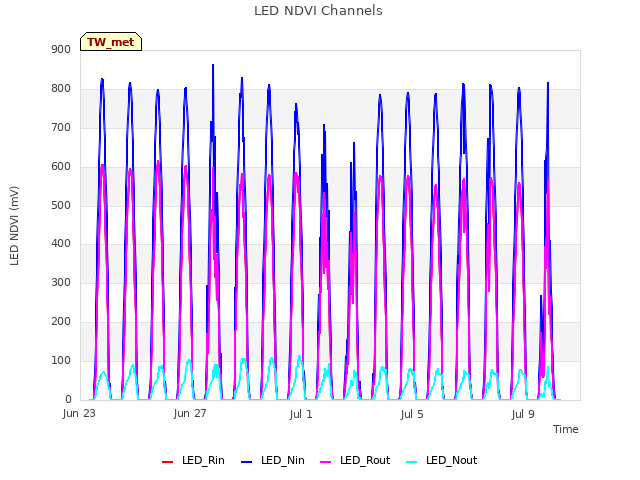
Task: Click the cyan LED_Nout legend swatch
Action: (x=412, y=462)
